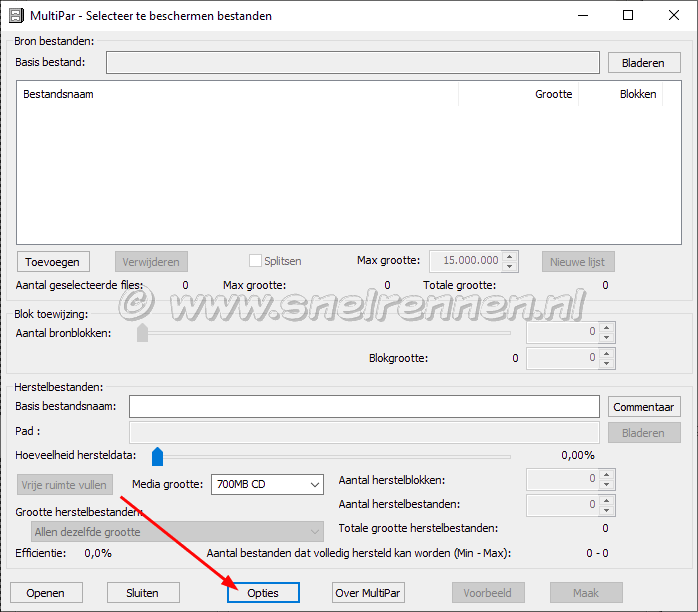Click the Nieuwe lijst button
698x612 pixels.
578,262
